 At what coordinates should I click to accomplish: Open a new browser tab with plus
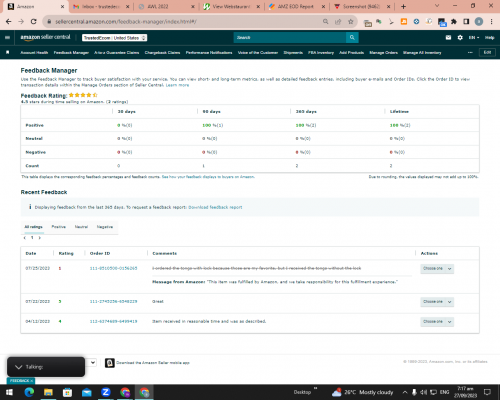tap(403, 6)
